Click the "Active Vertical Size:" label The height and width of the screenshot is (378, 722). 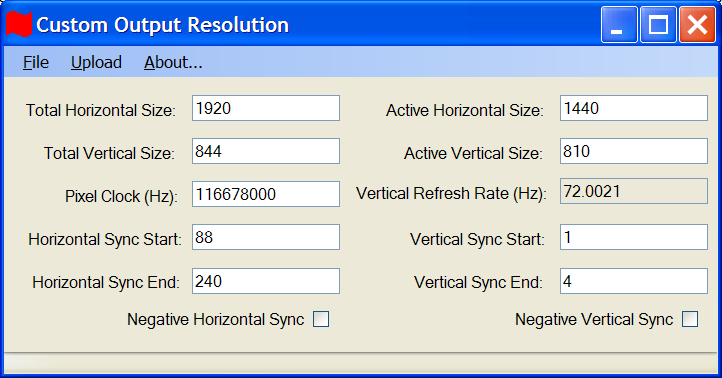click(x=473, y=153)
